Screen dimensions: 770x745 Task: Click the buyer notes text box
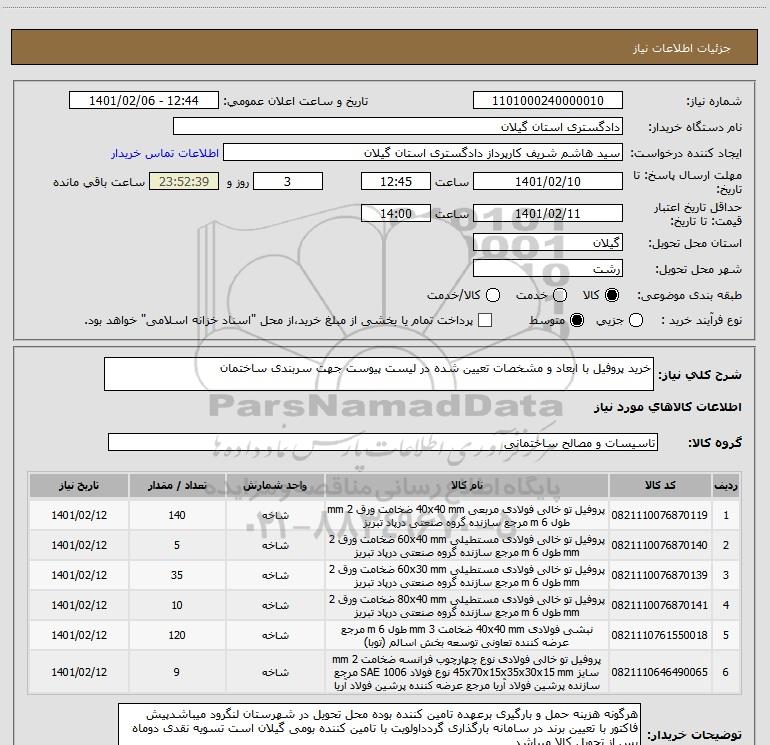coord(379,724)
